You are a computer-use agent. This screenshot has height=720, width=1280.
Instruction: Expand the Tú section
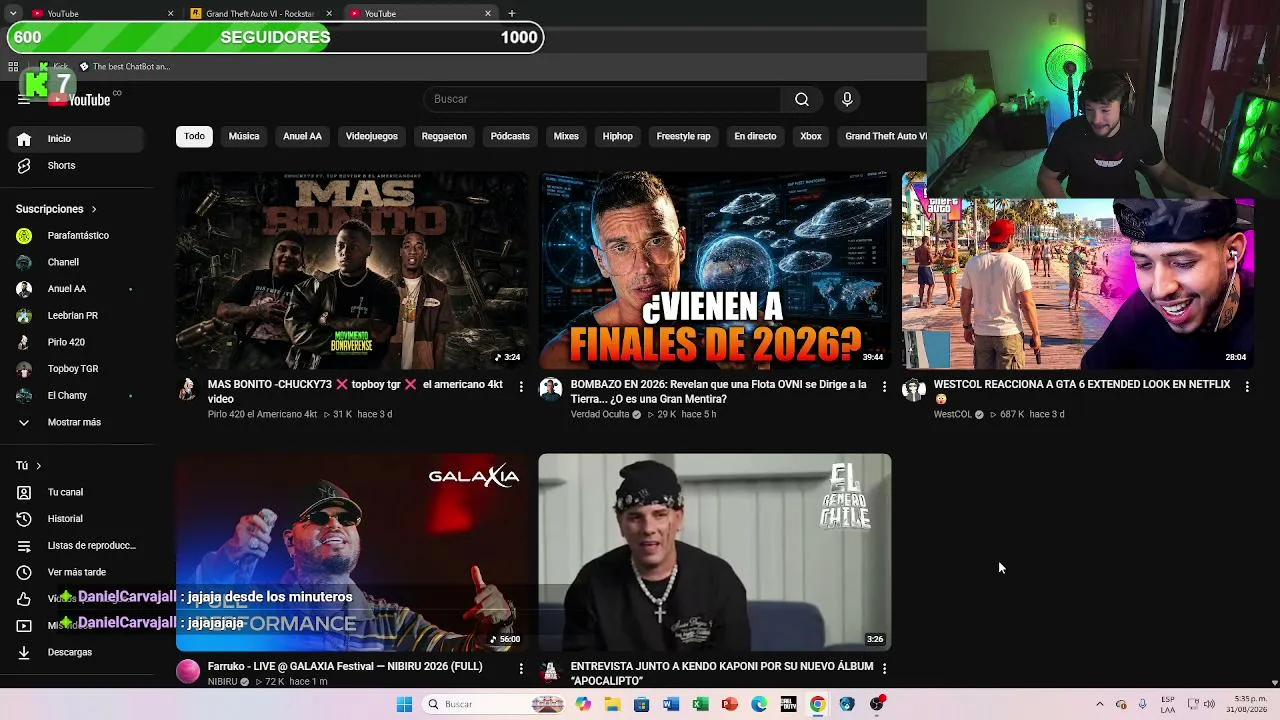(x=29, y=466)
